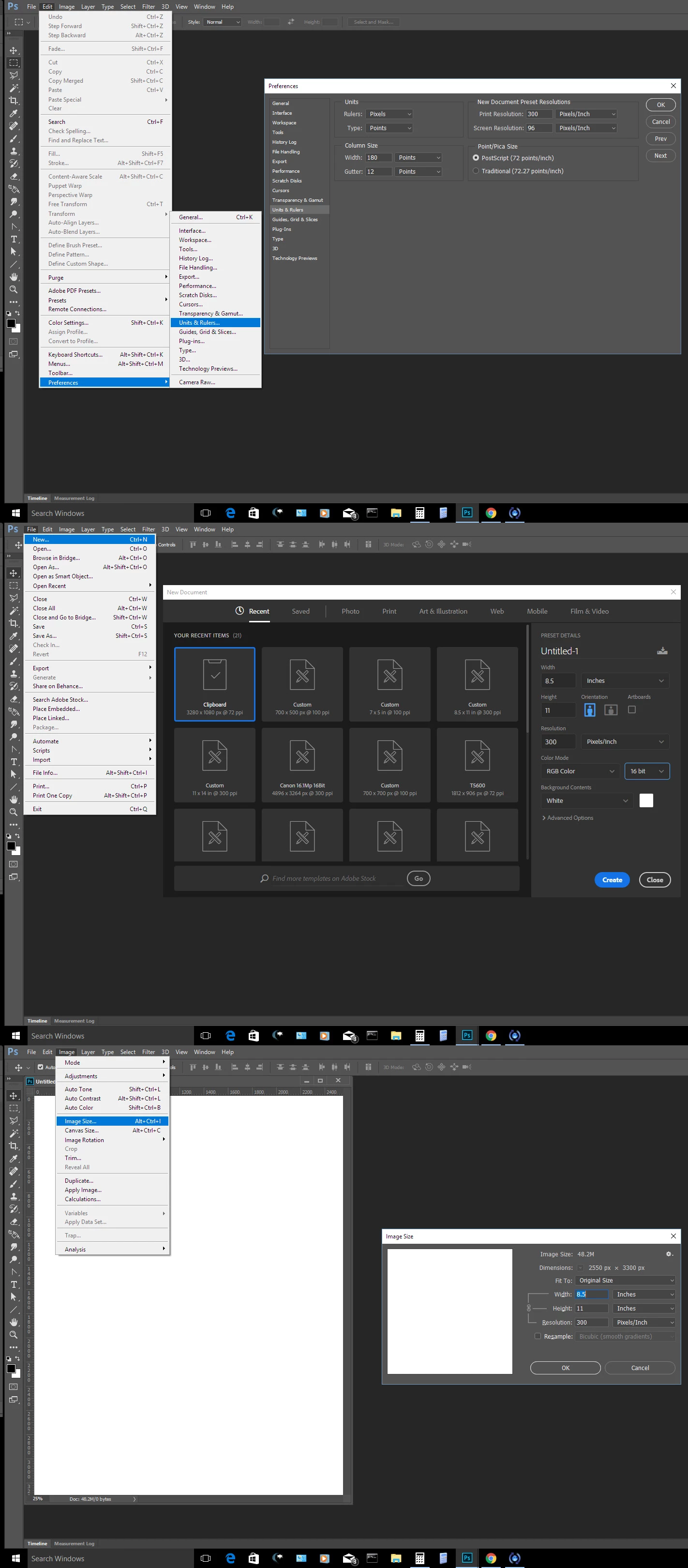Switch to Art & Illustration tab
688x1568 pixels.
point(444,611)
